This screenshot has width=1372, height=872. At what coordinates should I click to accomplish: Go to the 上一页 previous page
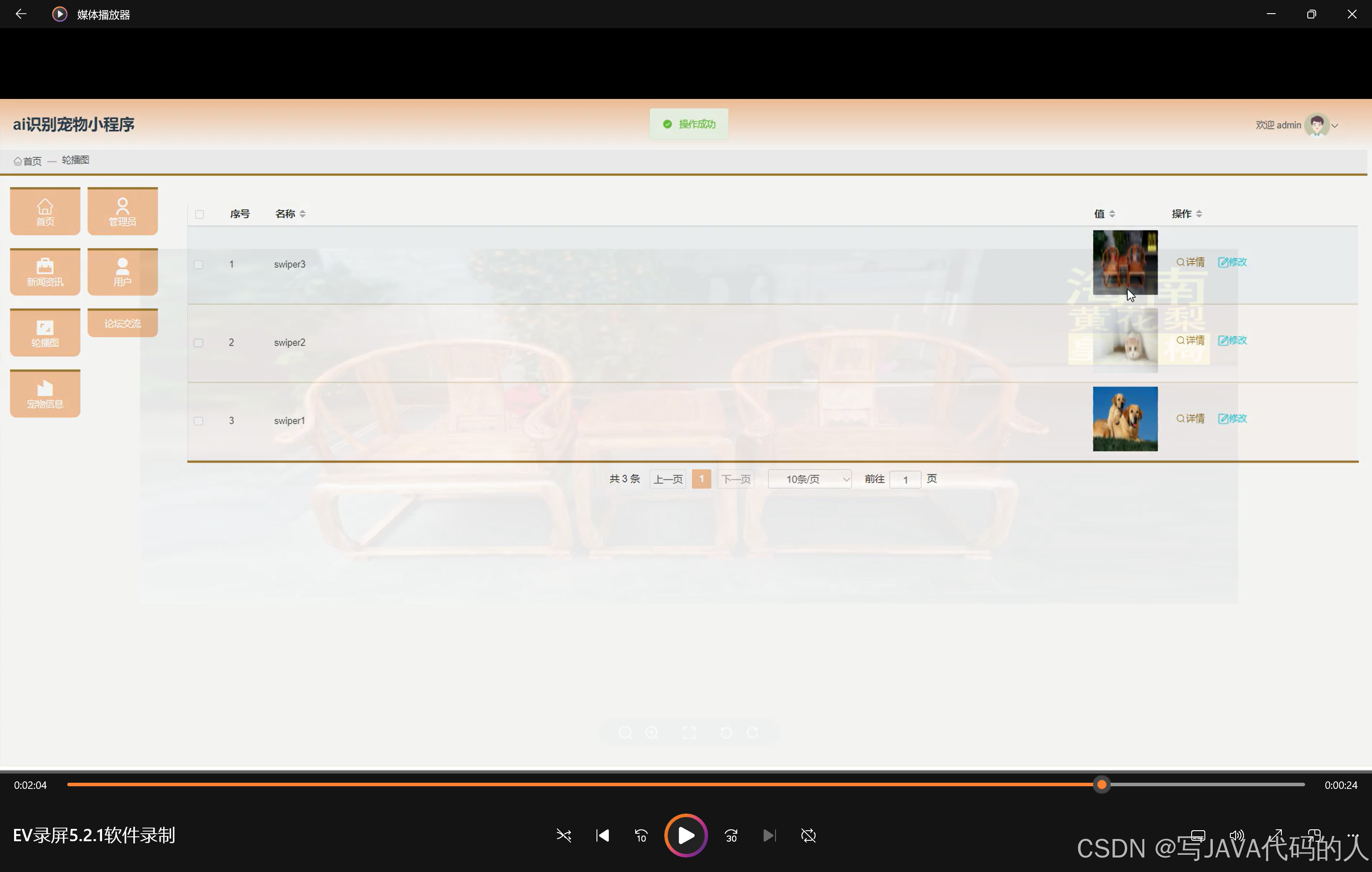pyautogui.click(x=668, y=479)
